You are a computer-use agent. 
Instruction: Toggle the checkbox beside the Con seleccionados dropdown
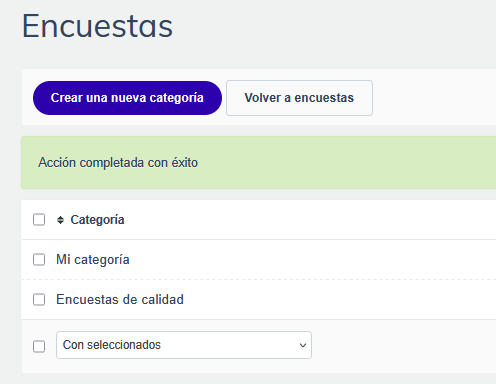[39, 346]
